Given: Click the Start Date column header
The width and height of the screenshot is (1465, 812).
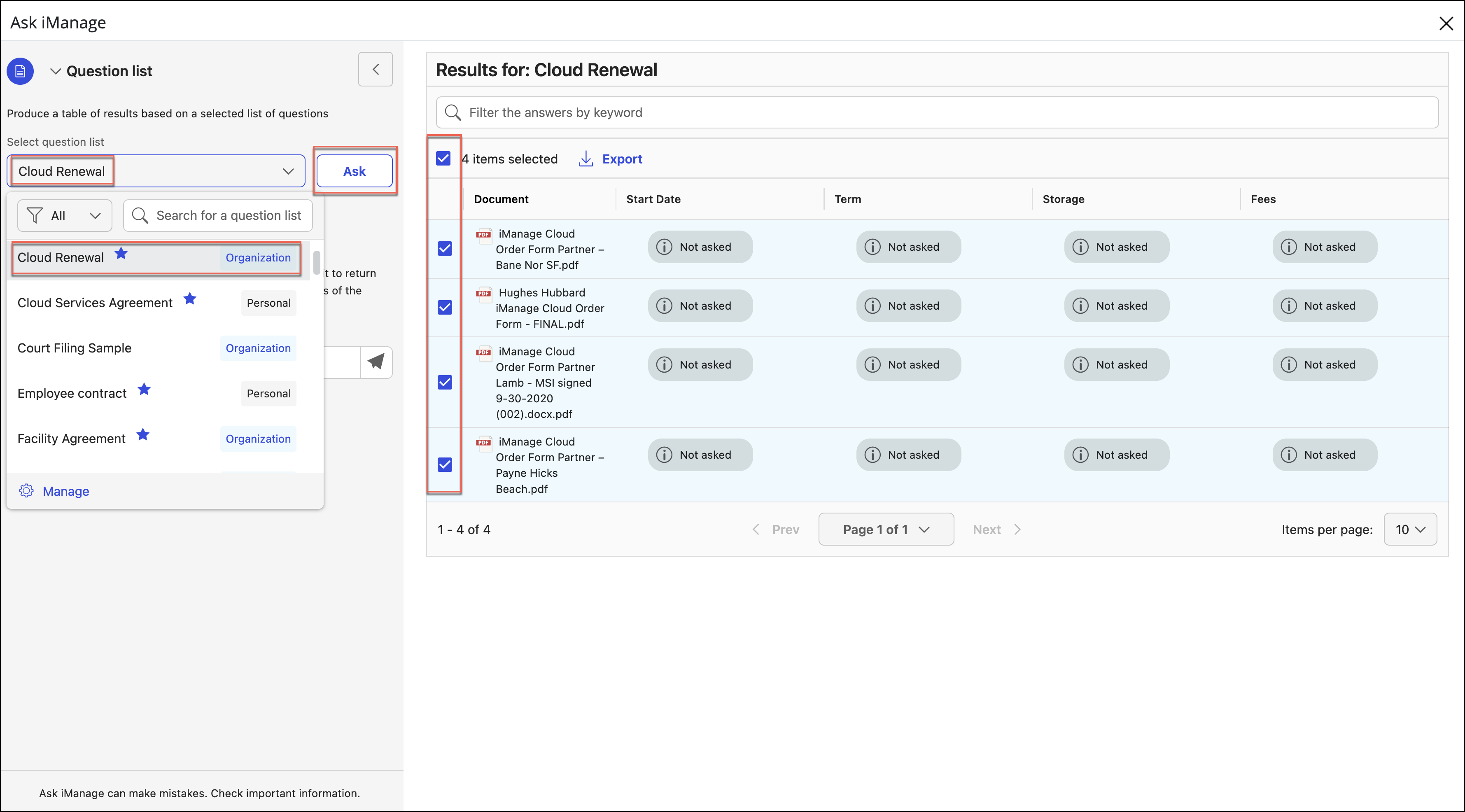Looking at the screenshot, I should pyautogui.click(x=653, y=199).
